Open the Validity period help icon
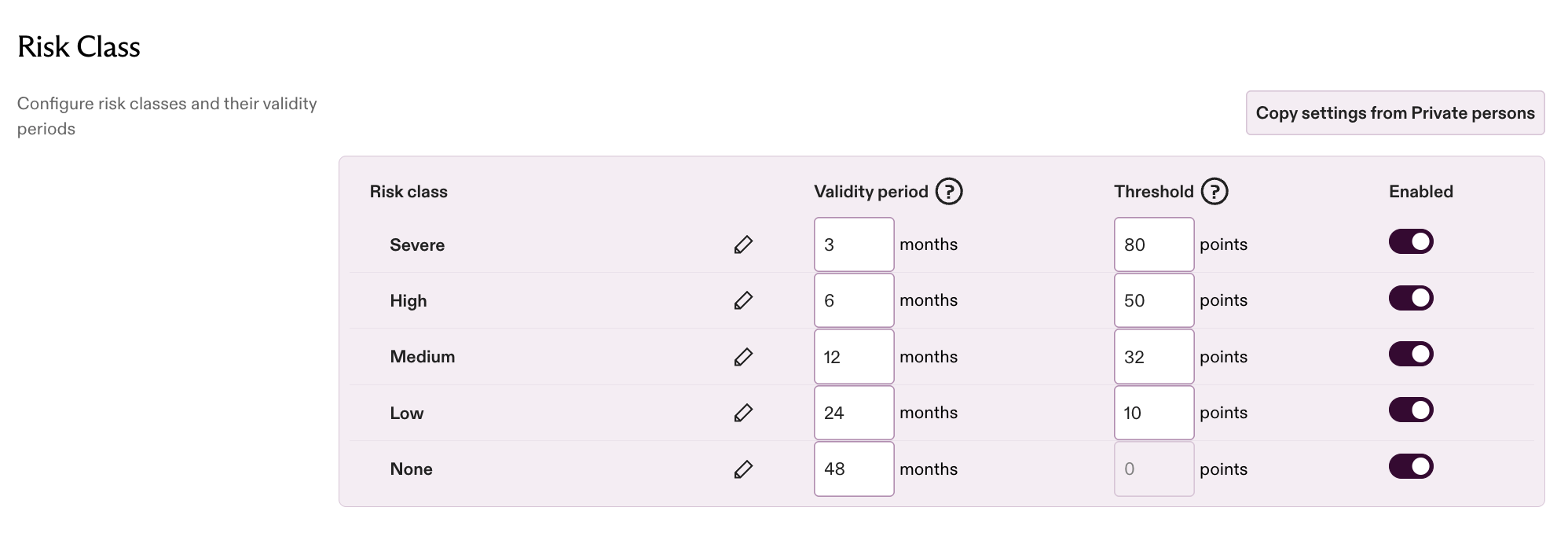1568x533 pixels. tap(949, 191)
